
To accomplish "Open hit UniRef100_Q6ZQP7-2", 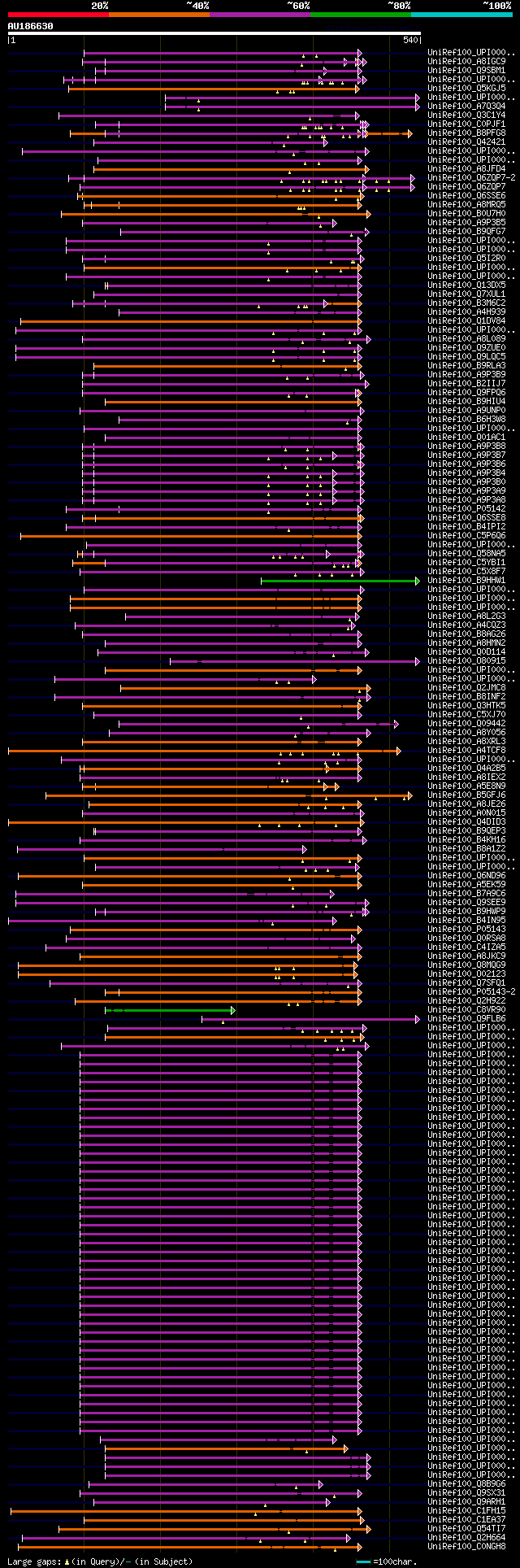I will tap(471, 177).
